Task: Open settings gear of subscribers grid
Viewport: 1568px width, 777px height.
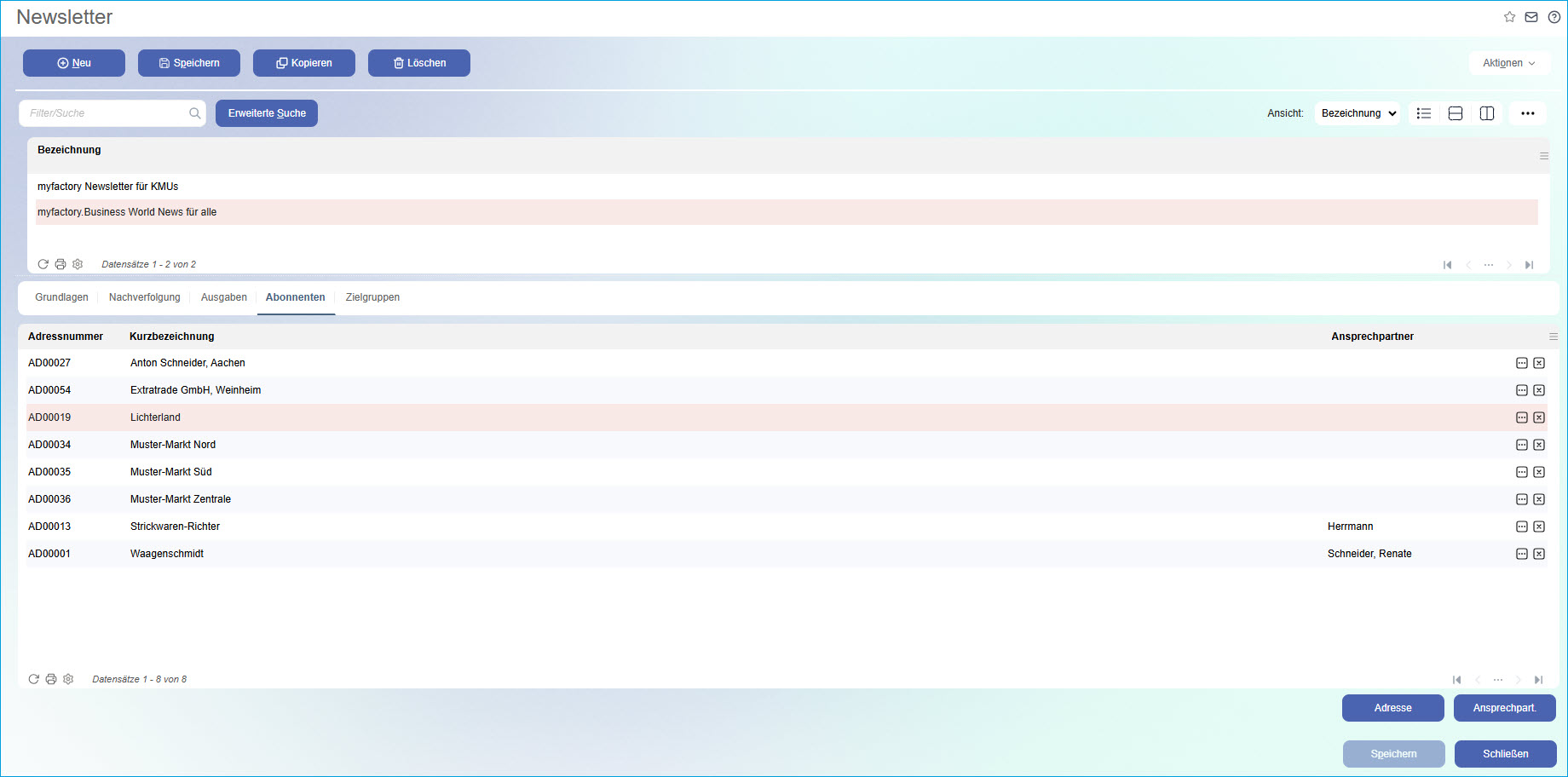Action: coord(68,679)
